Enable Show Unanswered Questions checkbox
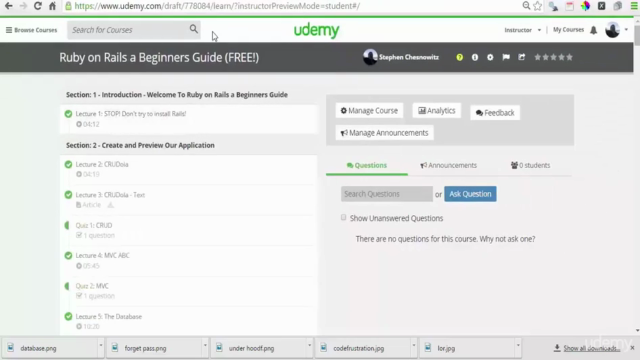This screenshot has height=360, width=640. click(344, 218)
